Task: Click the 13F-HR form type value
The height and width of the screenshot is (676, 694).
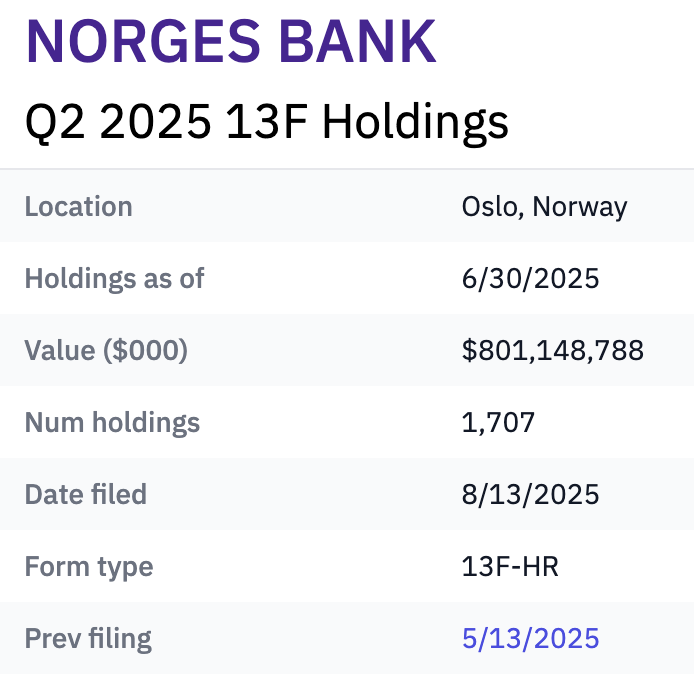Action: click(x=510, y=566)
